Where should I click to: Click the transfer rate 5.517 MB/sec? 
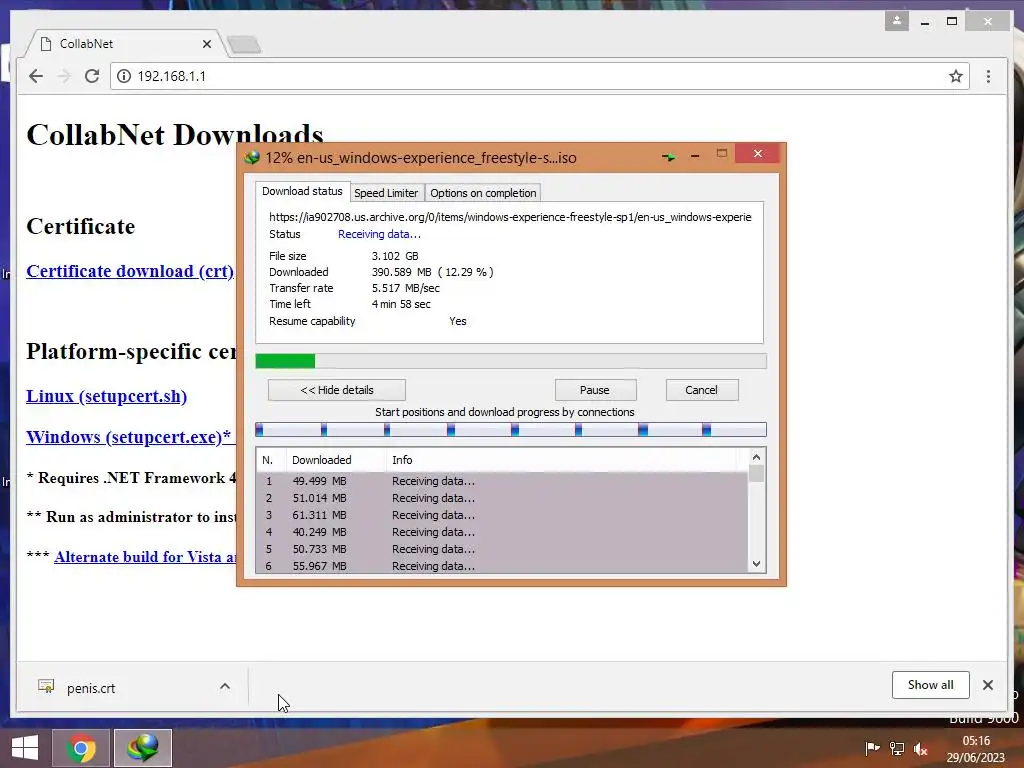click(406, 288)
